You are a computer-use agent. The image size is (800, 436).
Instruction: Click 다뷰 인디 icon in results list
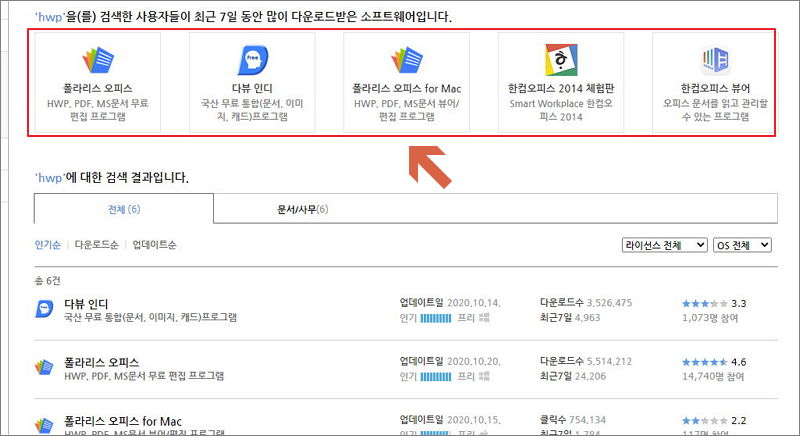click(44, 309)
